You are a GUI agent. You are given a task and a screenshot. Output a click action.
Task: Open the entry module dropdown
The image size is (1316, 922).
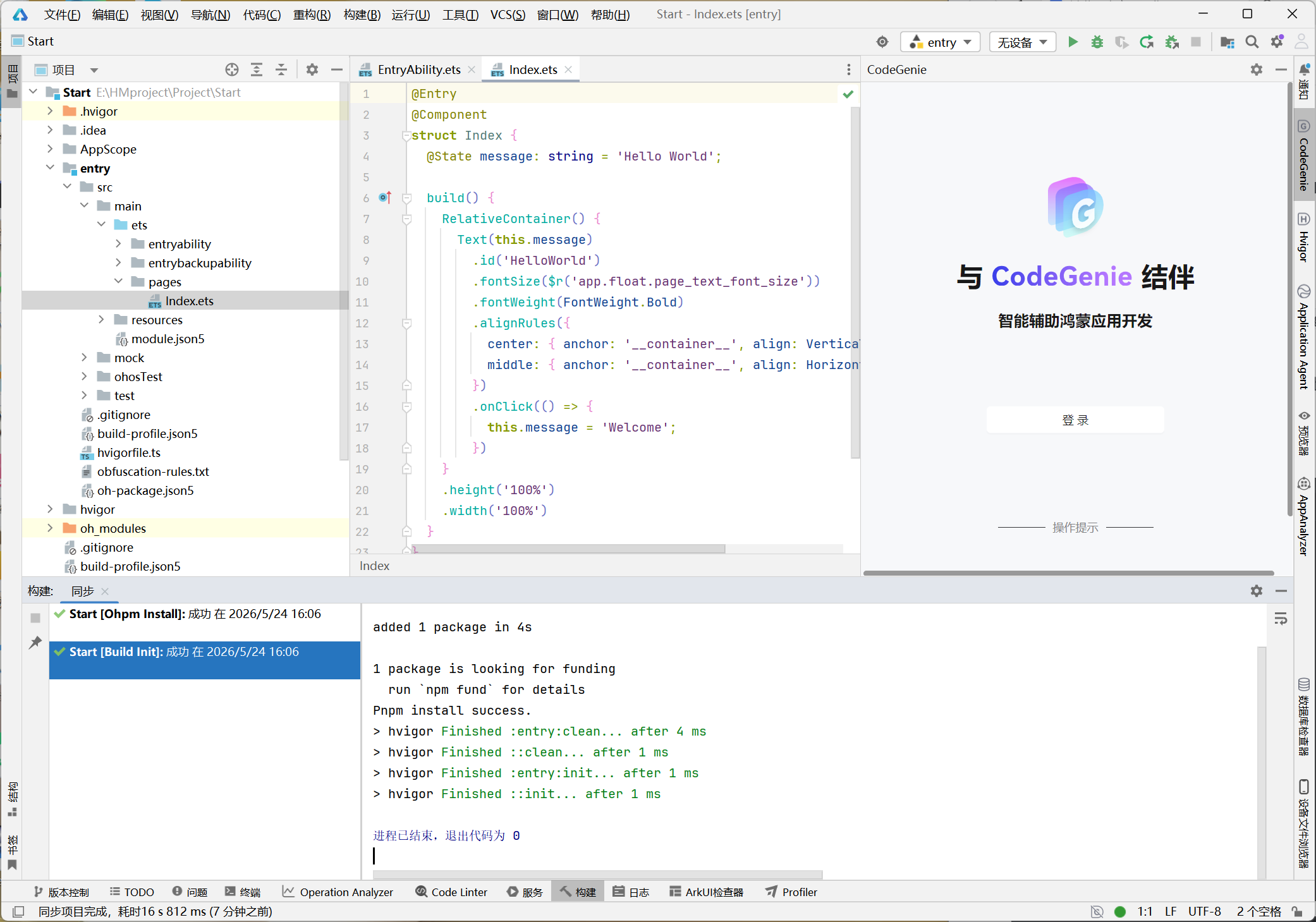pyautogui.click(x=940, y=42)
